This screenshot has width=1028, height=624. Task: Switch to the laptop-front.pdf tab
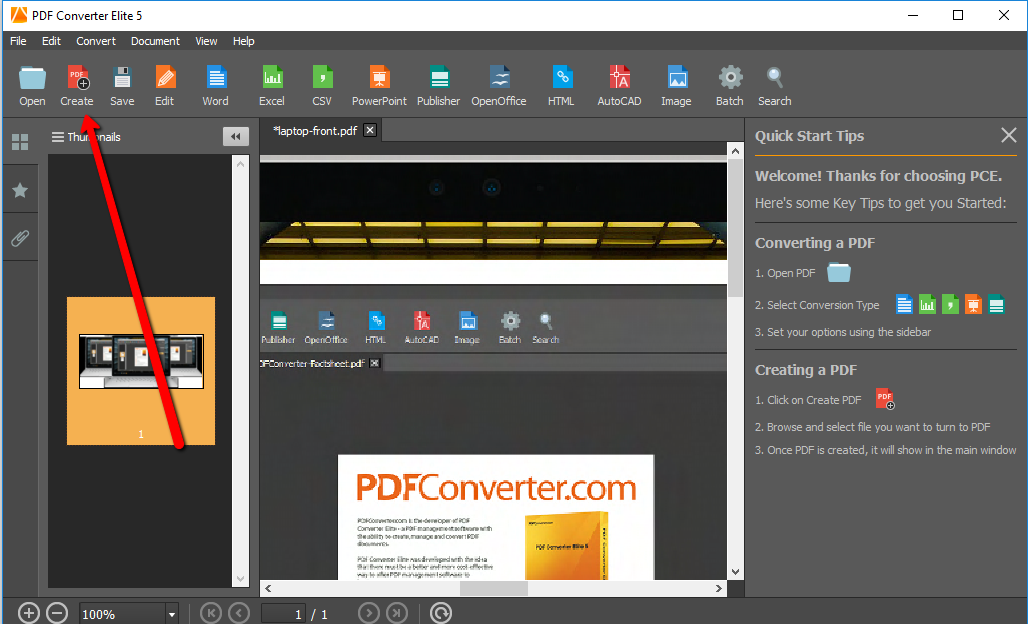315,130
